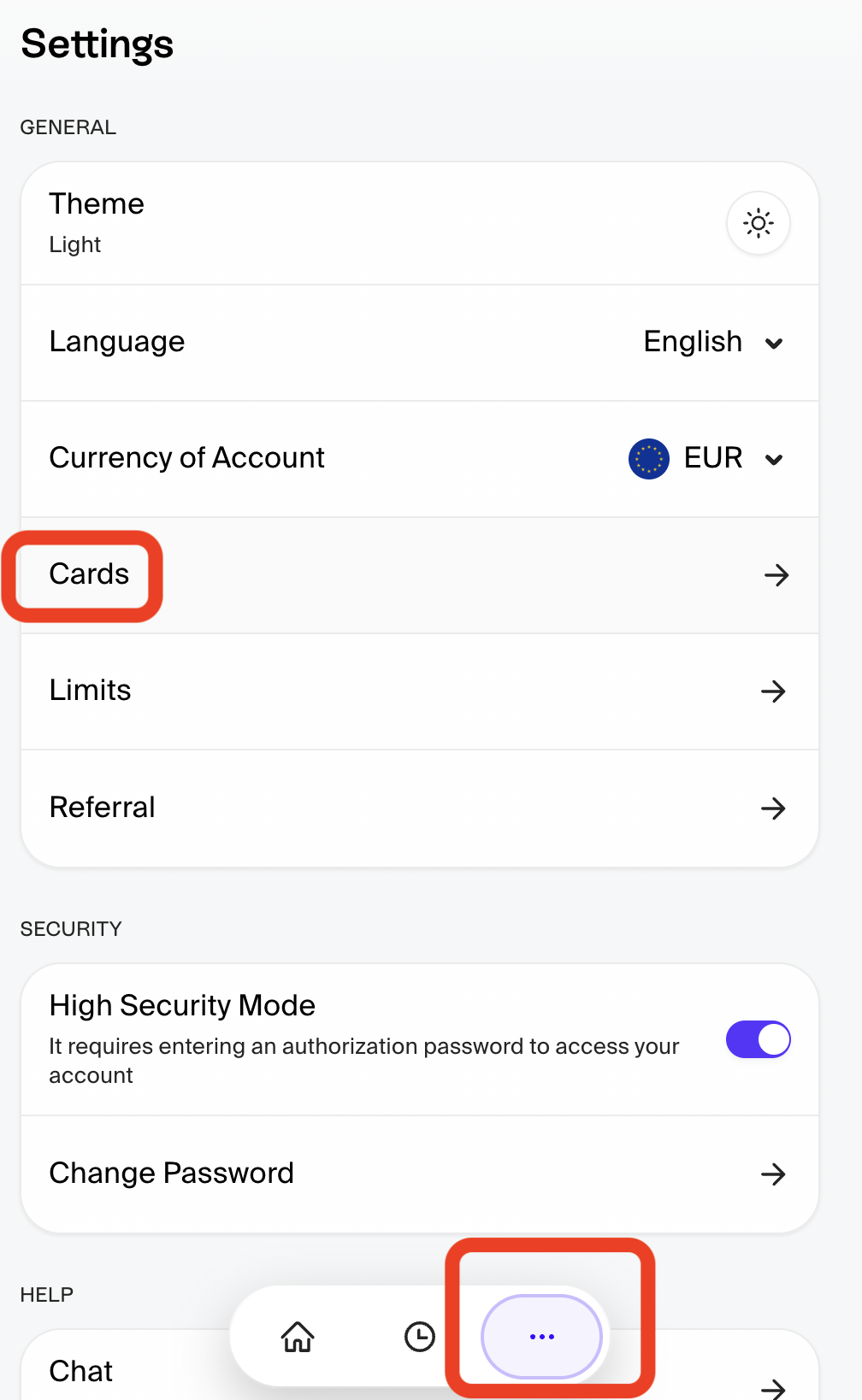Open the clock history icon in bottom bar
Screen dimensions: 862x1400
click(x=420, y=1337)
